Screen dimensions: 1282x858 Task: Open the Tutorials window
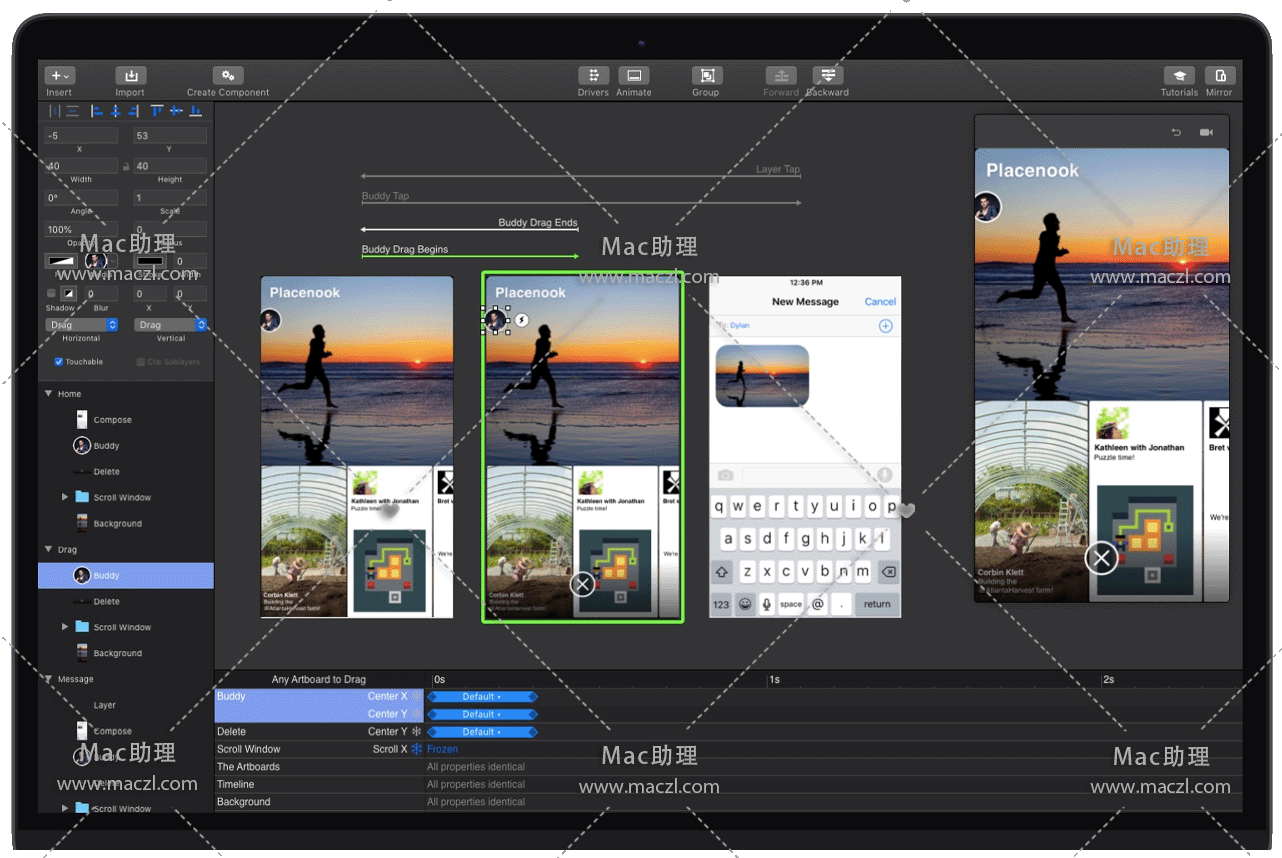[x=1179, y=76]
